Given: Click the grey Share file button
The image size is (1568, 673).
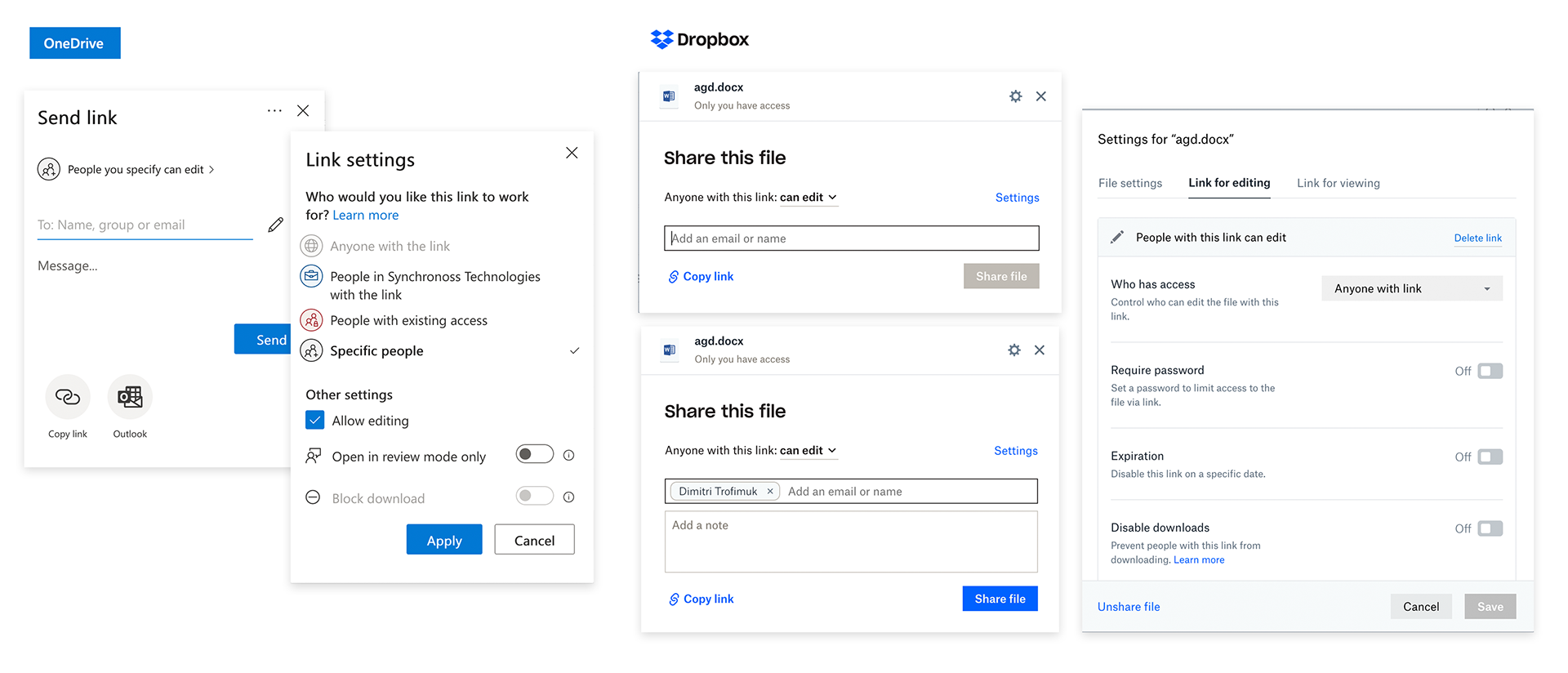Looking at the screenshot, I should [x=1001, y=276].
